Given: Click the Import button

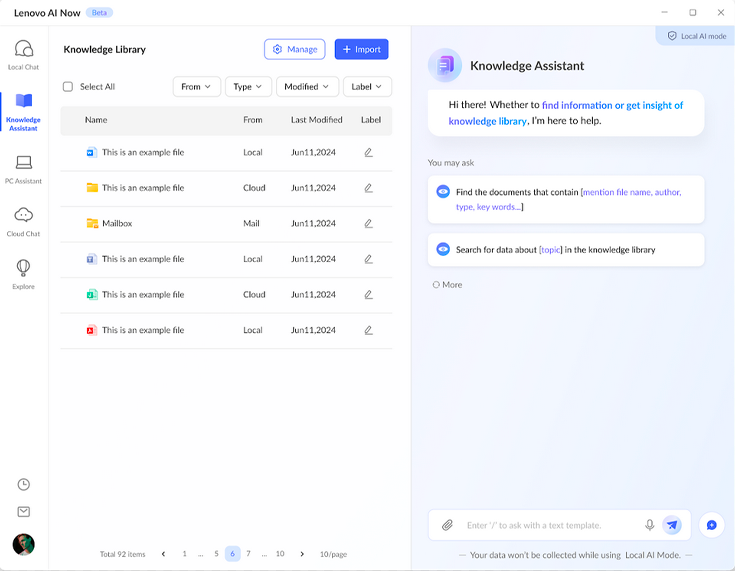Looking at the screenshot, I should (x=361, y=49).
